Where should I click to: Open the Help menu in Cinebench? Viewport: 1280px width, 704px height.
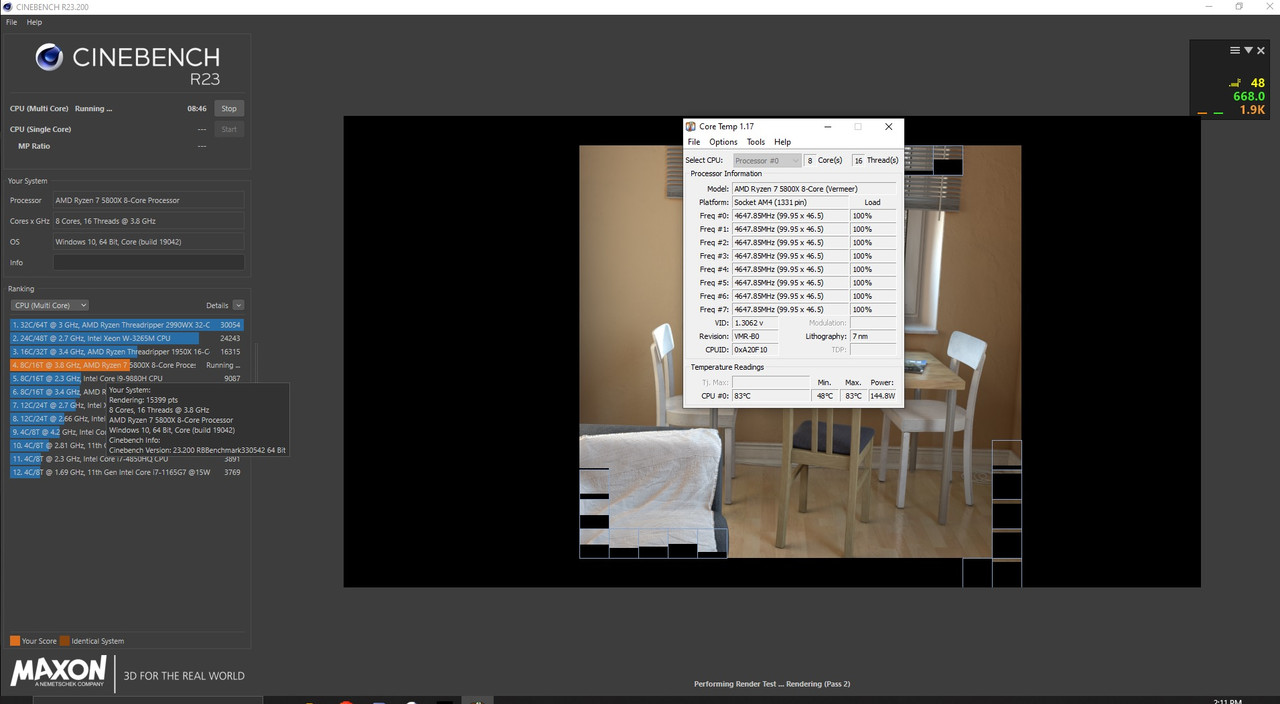(x=34, y=22)
